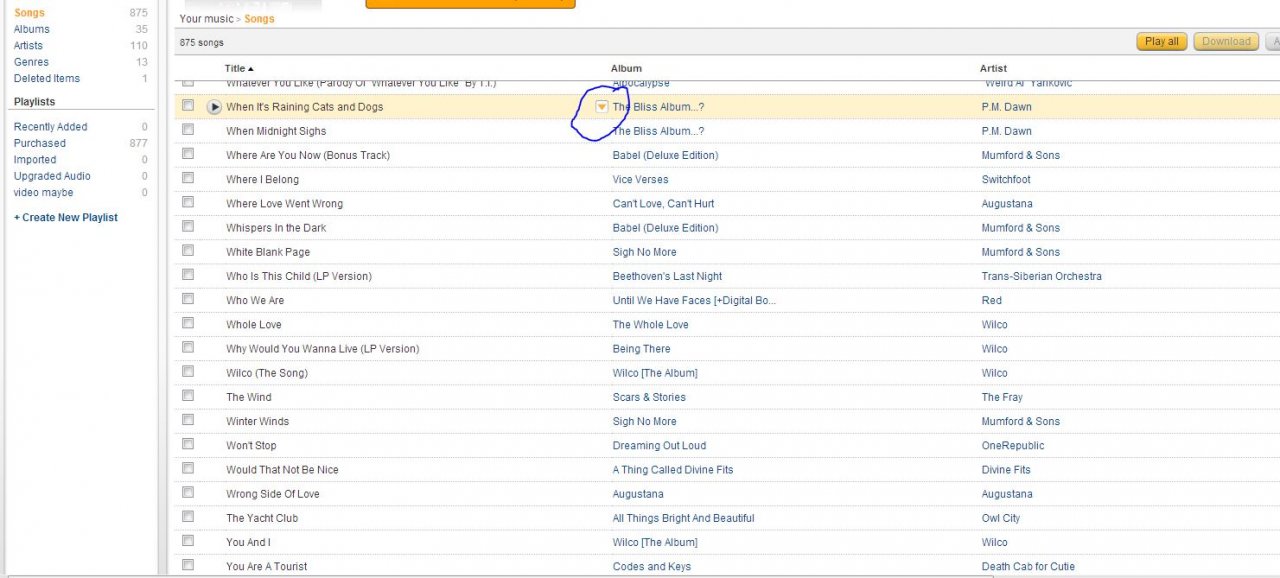
Task: Open the Vice Verses album link
Action: (x=641, y=180)
